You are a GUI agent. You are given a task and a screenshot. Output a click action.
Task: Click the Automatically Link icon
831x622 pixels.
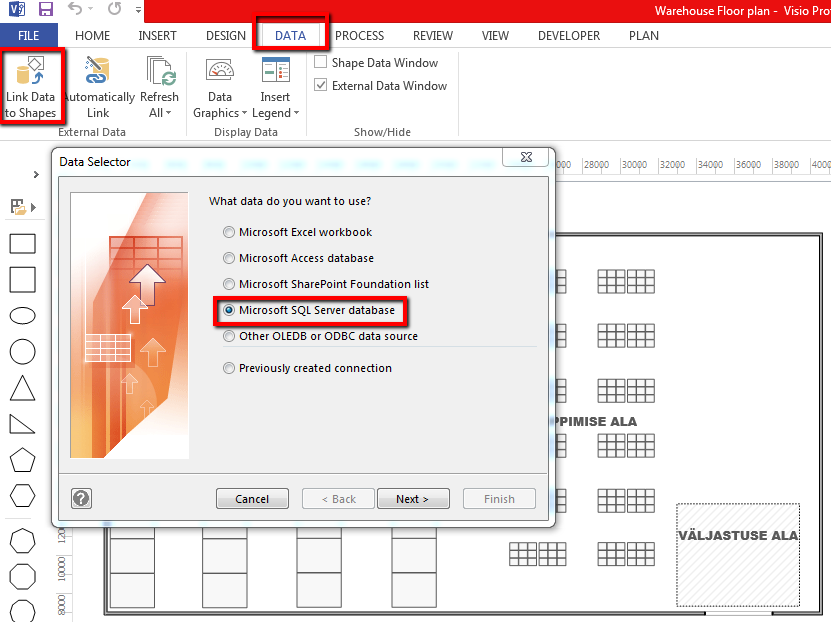[x=97, y=70]
